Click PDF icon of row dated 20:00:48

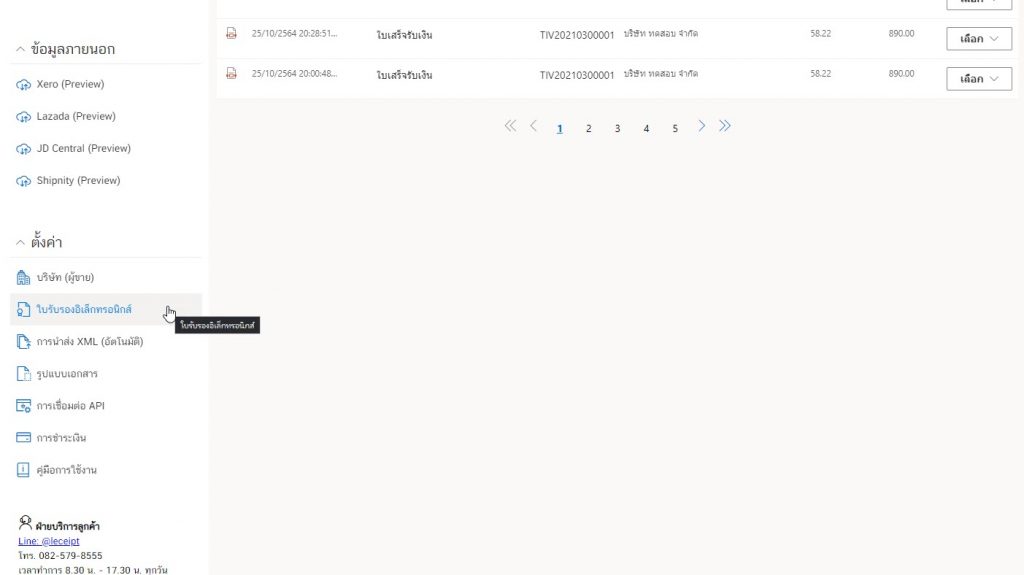231,73
